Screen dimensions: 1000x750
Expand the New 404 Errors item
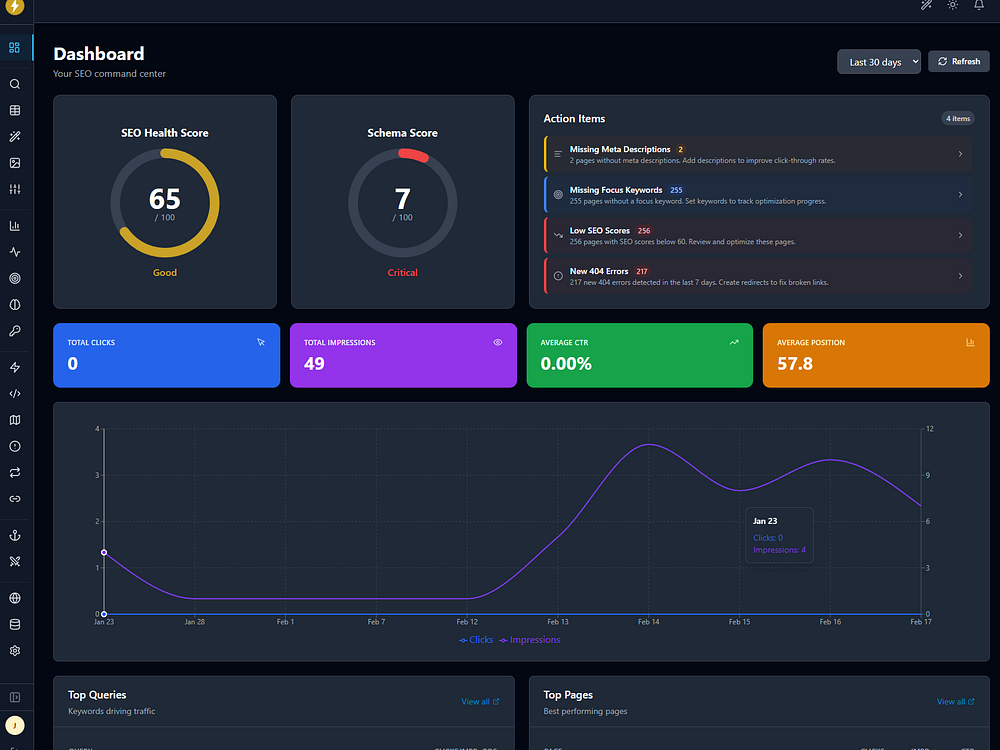pyautogui.click(x=758, y=276)
